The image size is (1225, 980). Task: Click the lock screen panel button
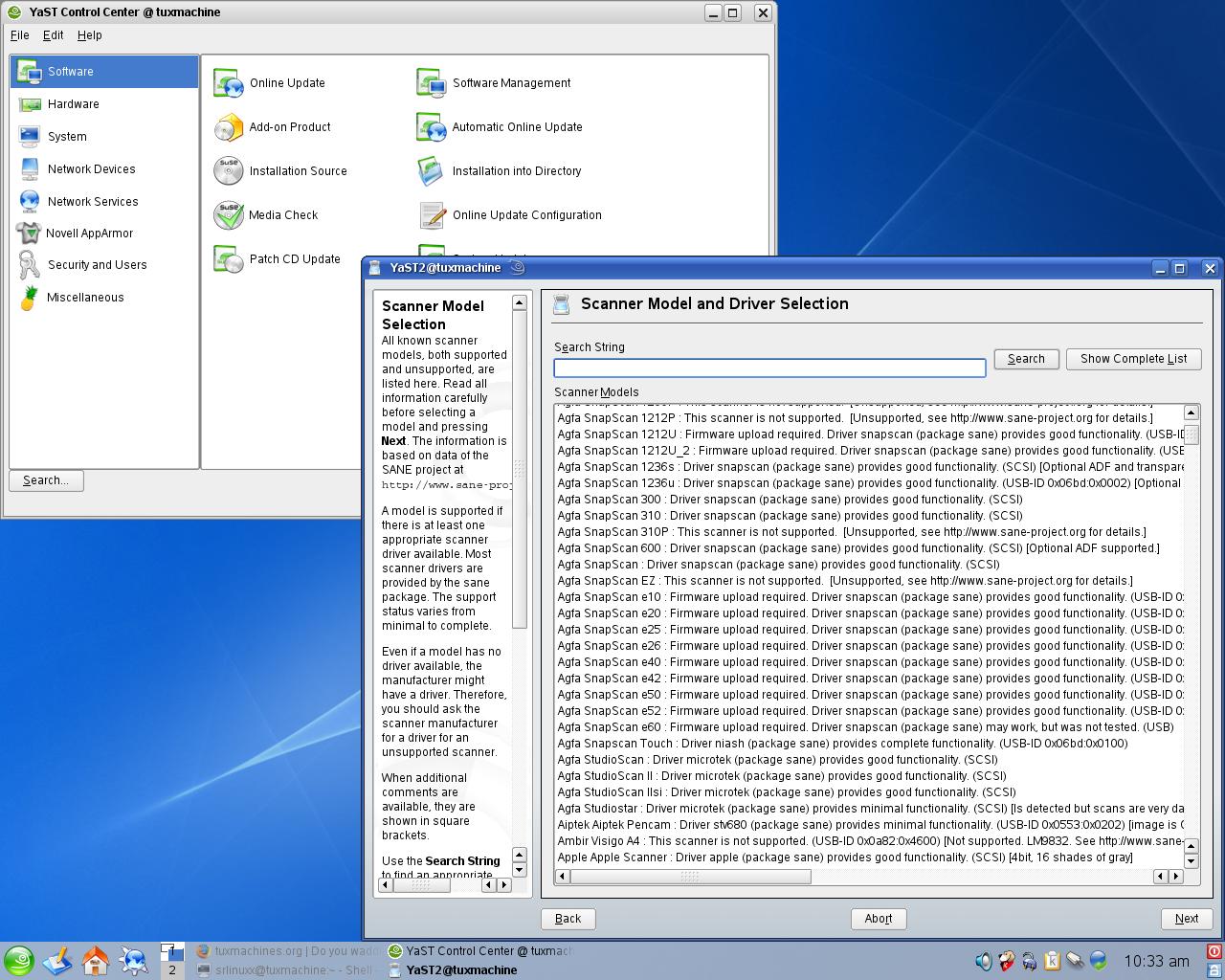coord(1215,970)
